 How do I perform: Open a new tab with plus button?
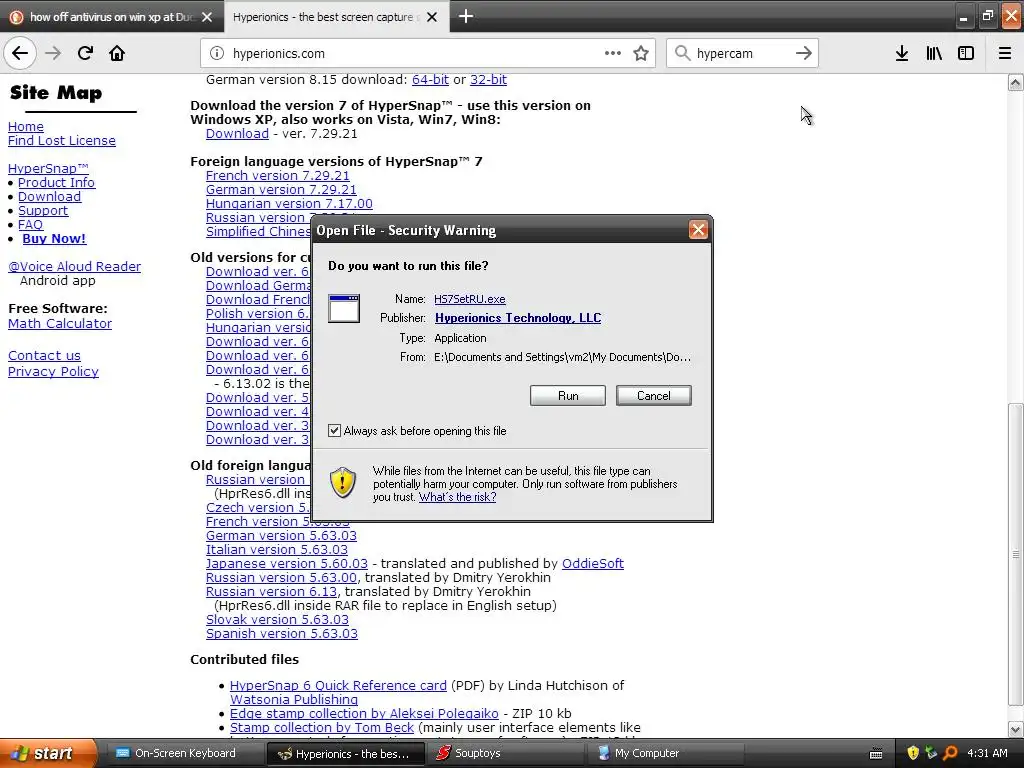466,16
